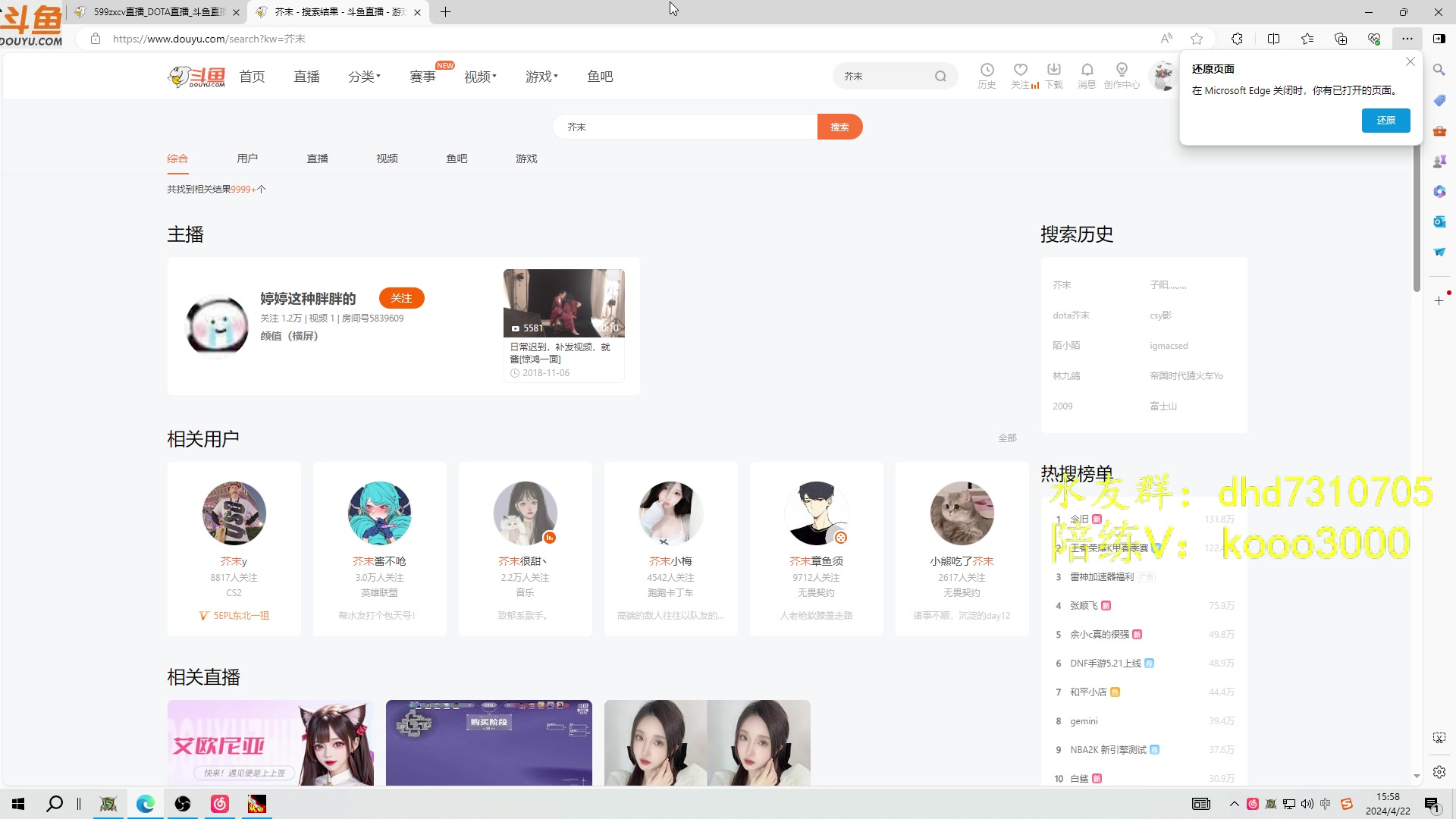Click the Douyu logo
Viewport: 1456px width, 819px height.
coord(196,77)
